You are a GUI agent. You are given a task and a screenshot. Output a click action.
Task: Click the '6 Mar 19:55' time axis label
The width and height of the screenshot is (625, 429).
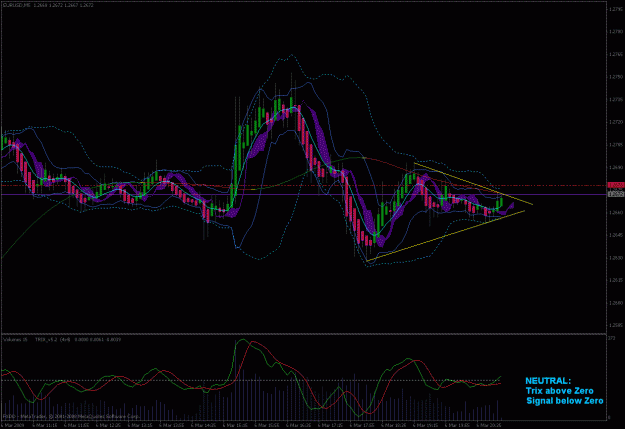(x=457, y=425)
